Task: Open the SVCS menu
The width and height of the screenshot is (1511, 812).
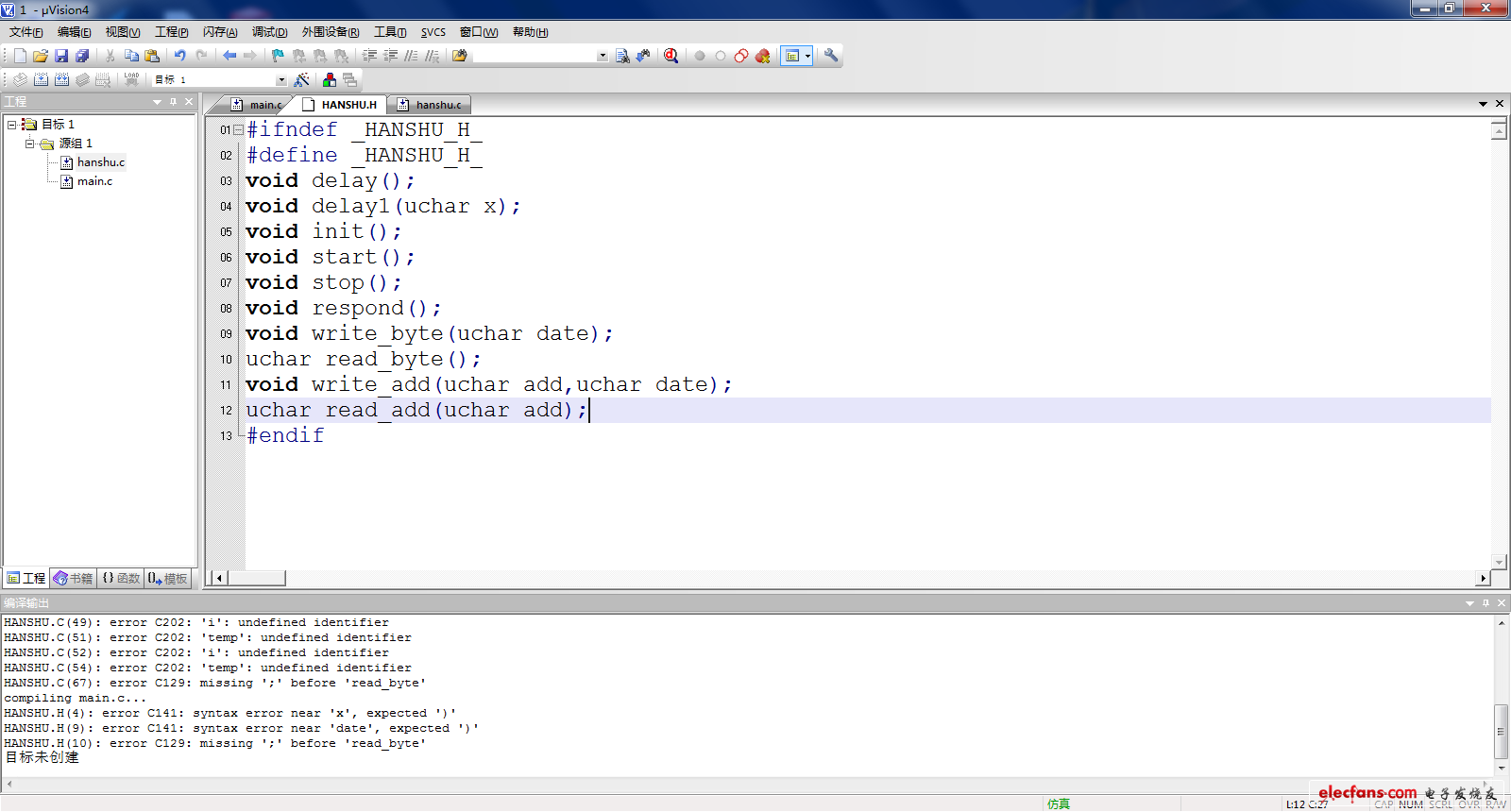Action: pos(433,32)
